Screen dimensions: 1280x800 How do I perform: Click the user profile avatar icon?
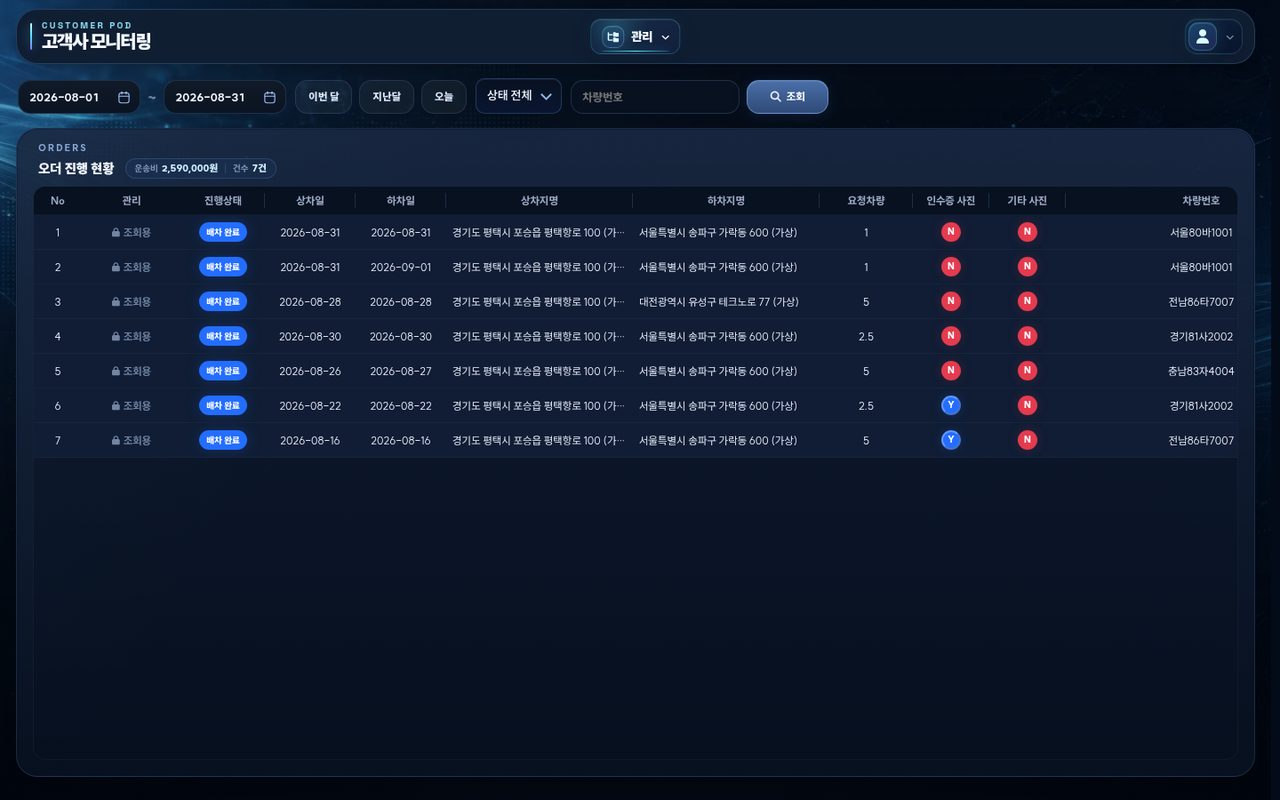tap(1201, 37)
